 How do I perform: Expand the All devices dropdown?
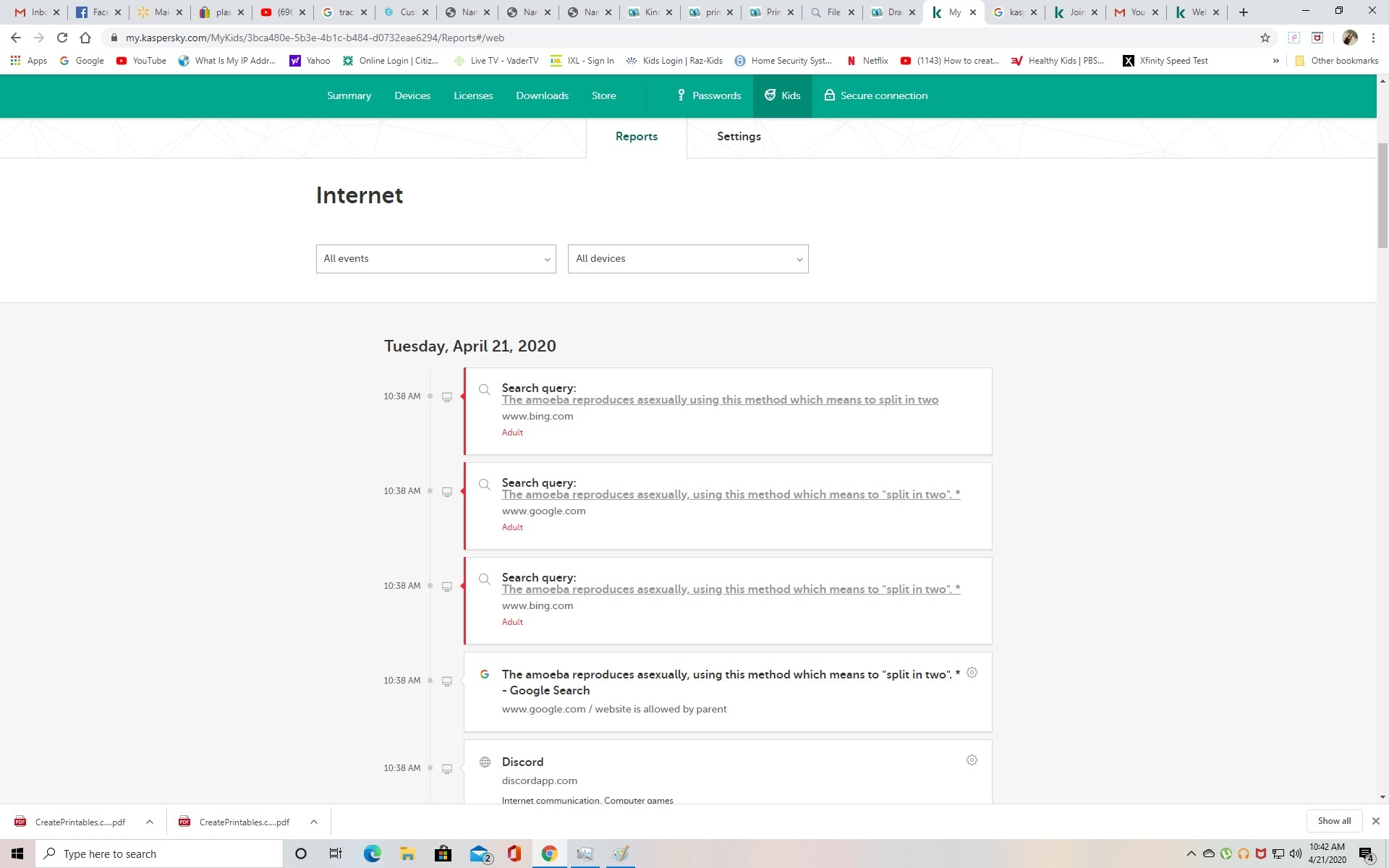[x=688, y=259]
